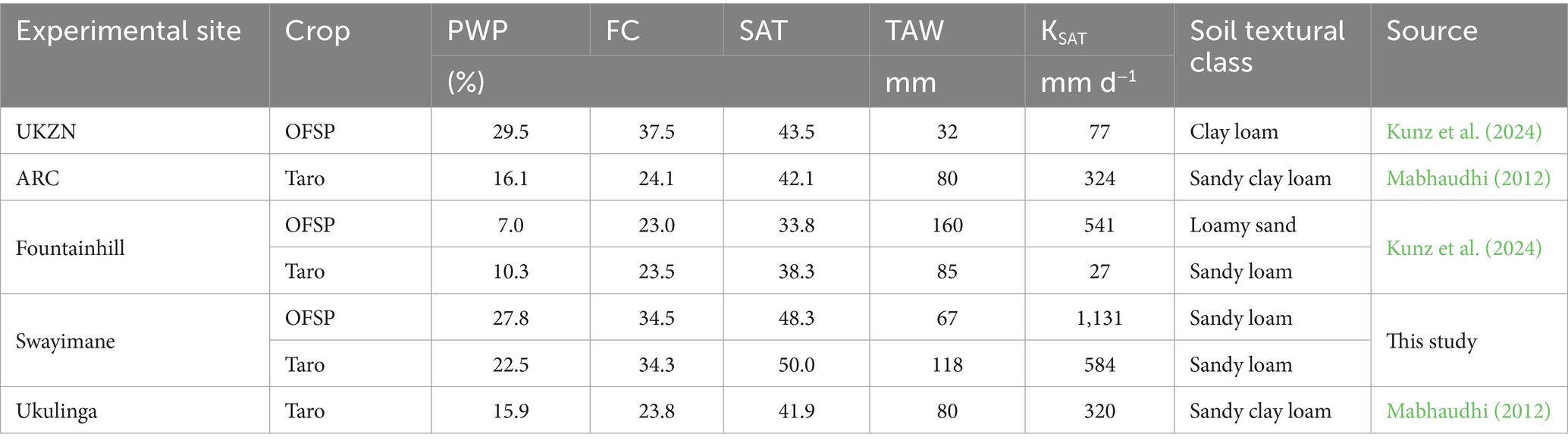Follow the Kunz et al. (2024) link for Fountainhill
Viewport: 1568px width, 447px height.
pos(1463,248)
